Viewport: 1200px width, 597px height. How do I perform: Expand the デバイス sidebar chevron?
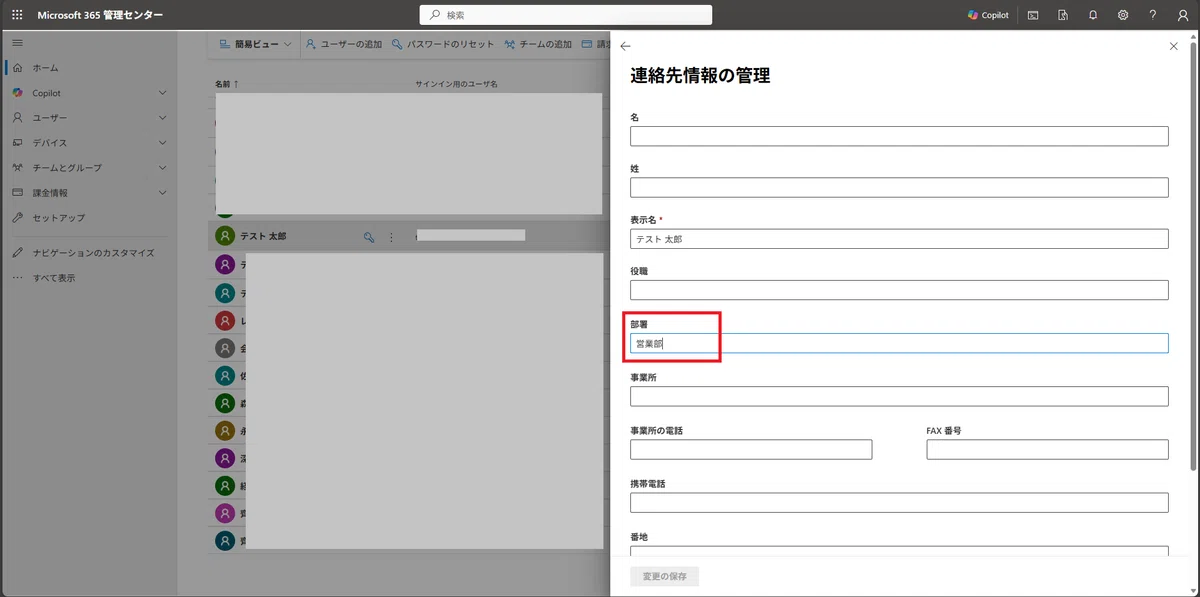pos(162,143)
